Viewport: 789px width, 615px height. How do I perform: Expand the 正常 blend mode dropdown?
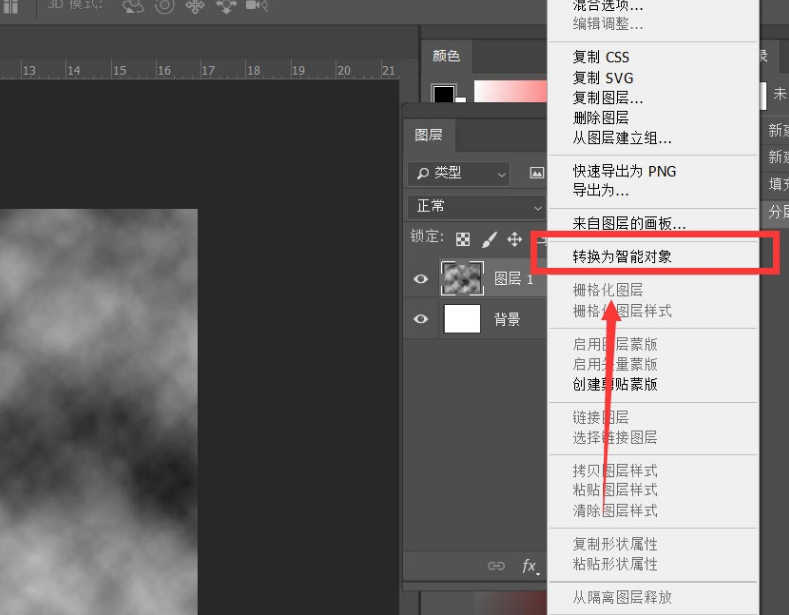point(476,206)
